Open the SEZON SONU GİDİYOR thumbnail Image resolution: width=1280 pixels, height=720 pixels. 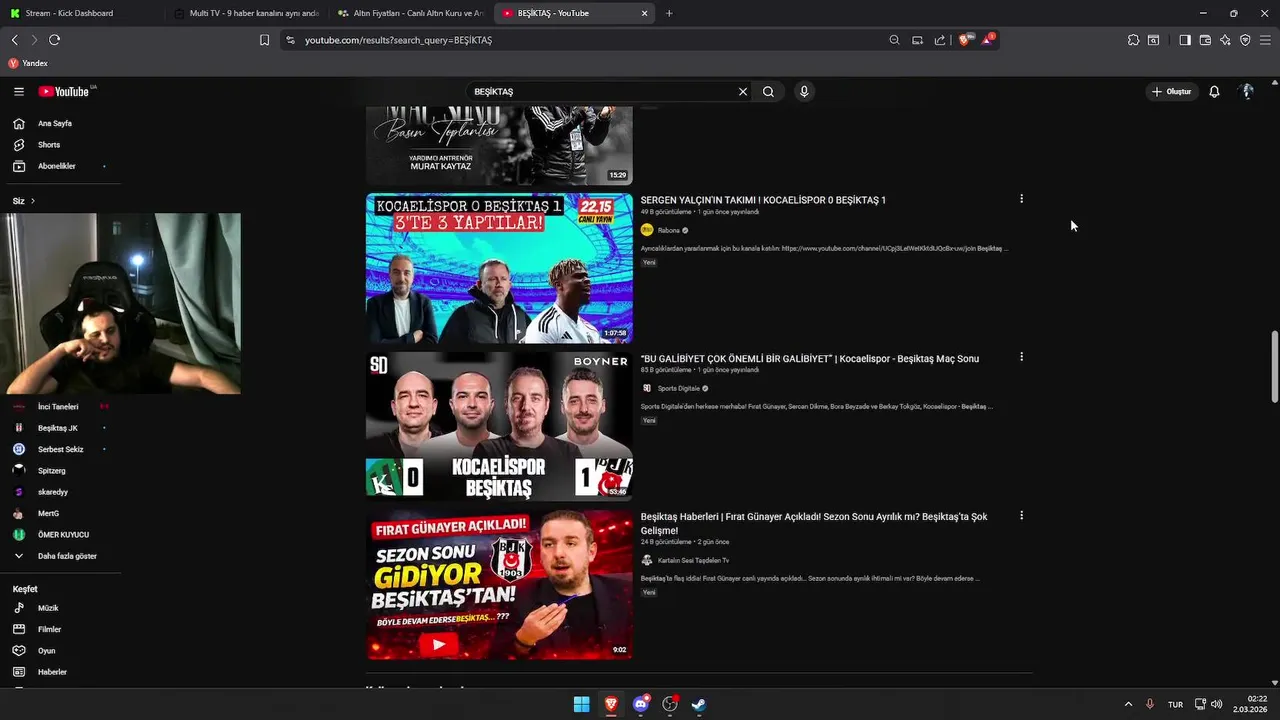(499, 585)
